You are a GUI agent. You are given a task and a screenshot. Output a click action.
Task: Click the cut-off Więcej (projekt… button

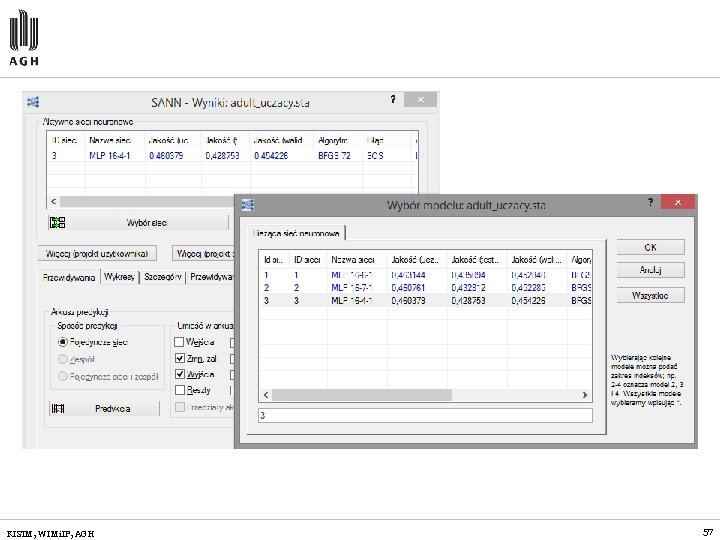(x=204, y=253)
